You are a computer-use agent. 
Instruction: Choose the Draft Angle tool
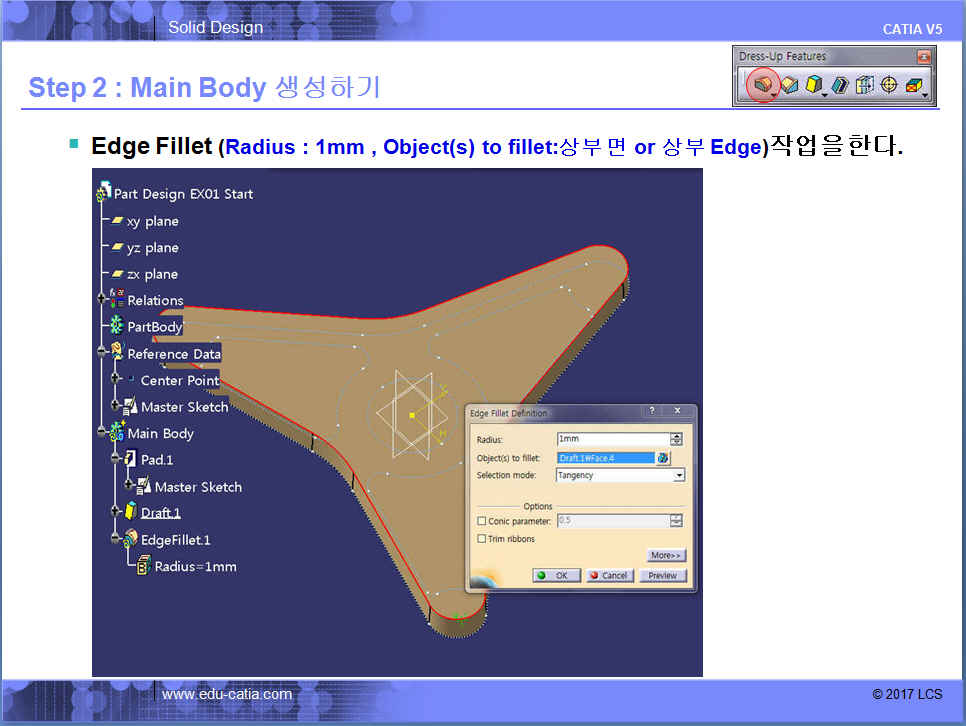(x=814, y=86)
